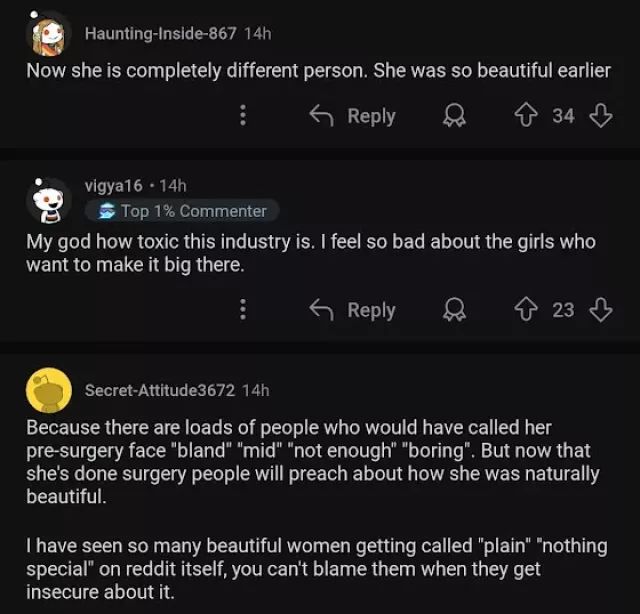640x614 pixels.
Task: Give an award to Haunting-Inside-867's comment
Action: click(x=454, y=116)
